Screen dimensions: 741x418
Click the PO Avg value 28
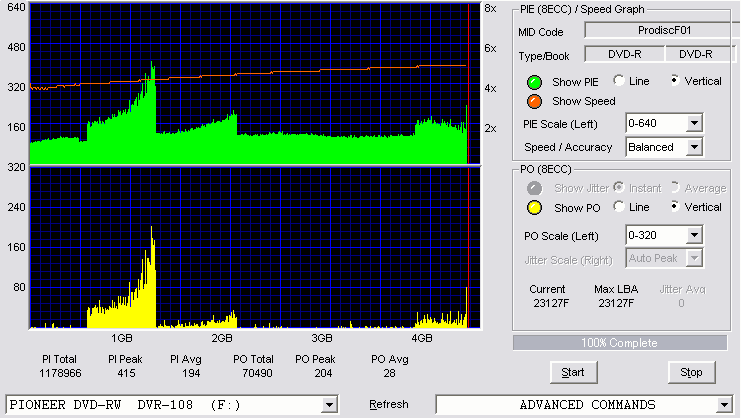389,373
